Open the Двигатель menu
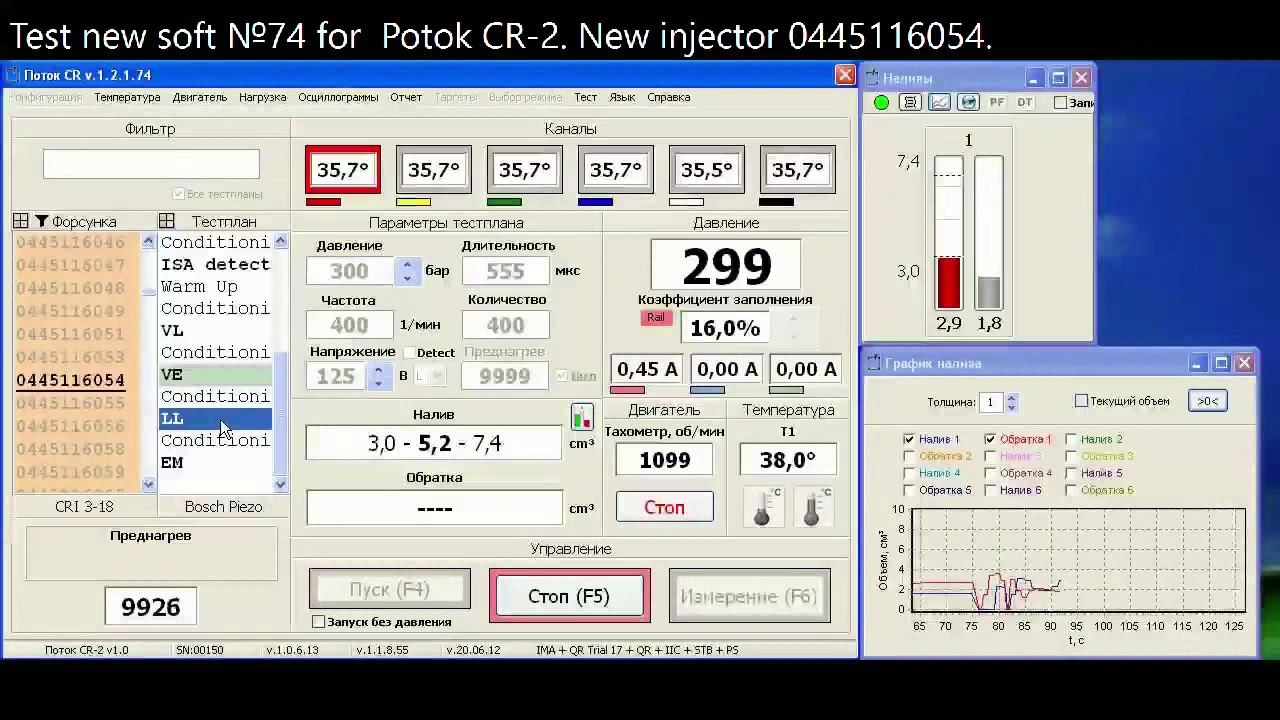Screen dimensions: 1280x720 200,97
